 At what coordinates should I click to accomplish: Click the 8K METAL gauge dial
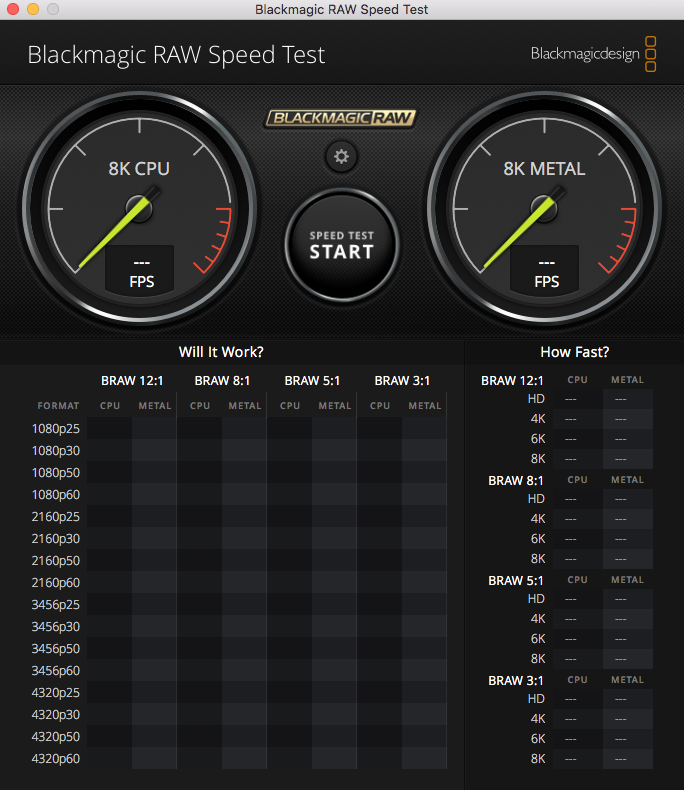[x=544, y=208]
